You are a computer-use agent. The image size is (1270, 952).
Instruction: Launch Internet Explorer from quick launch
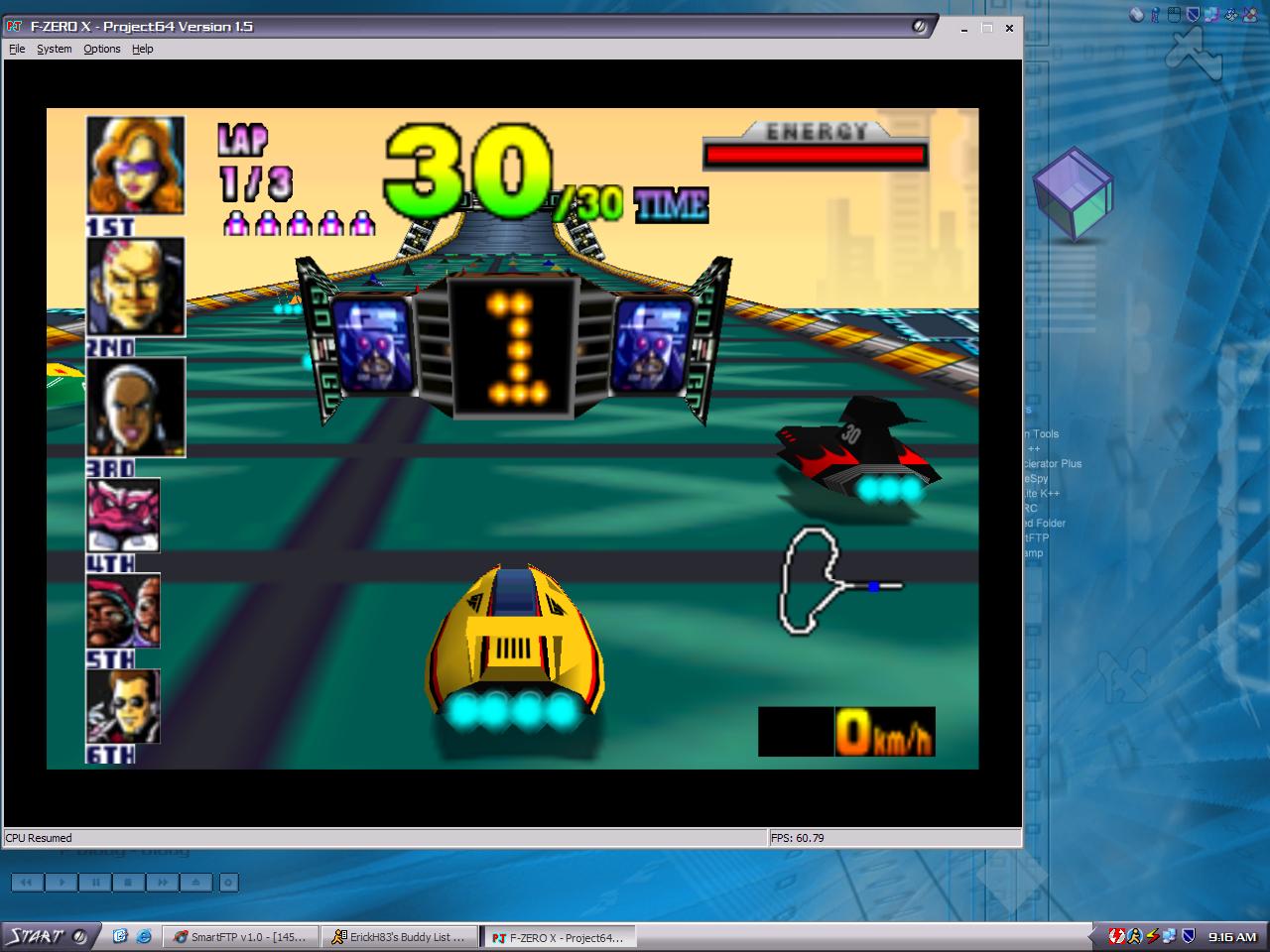(x=144, y=936)
